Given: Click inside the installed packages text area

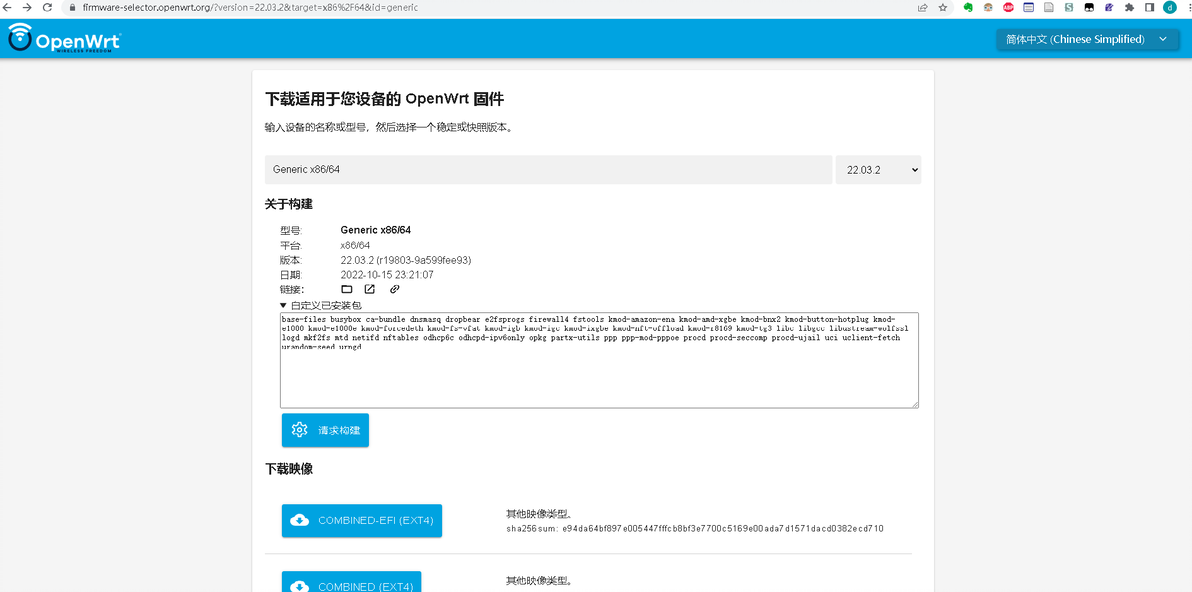Looking at the screenshot, I should point(599,360).
